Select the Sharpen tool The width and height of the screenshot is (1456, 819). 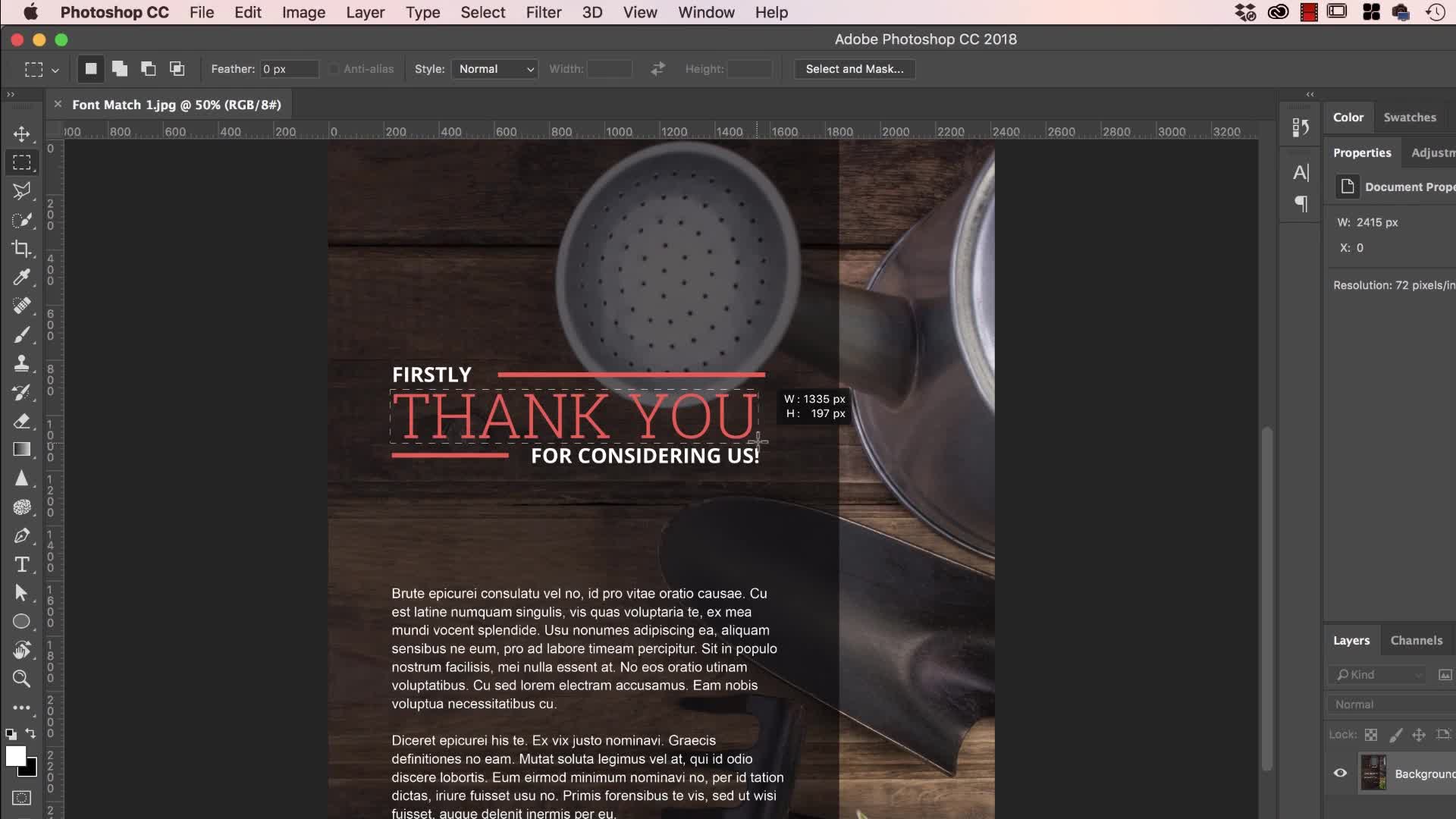click(x=21, y=479)
